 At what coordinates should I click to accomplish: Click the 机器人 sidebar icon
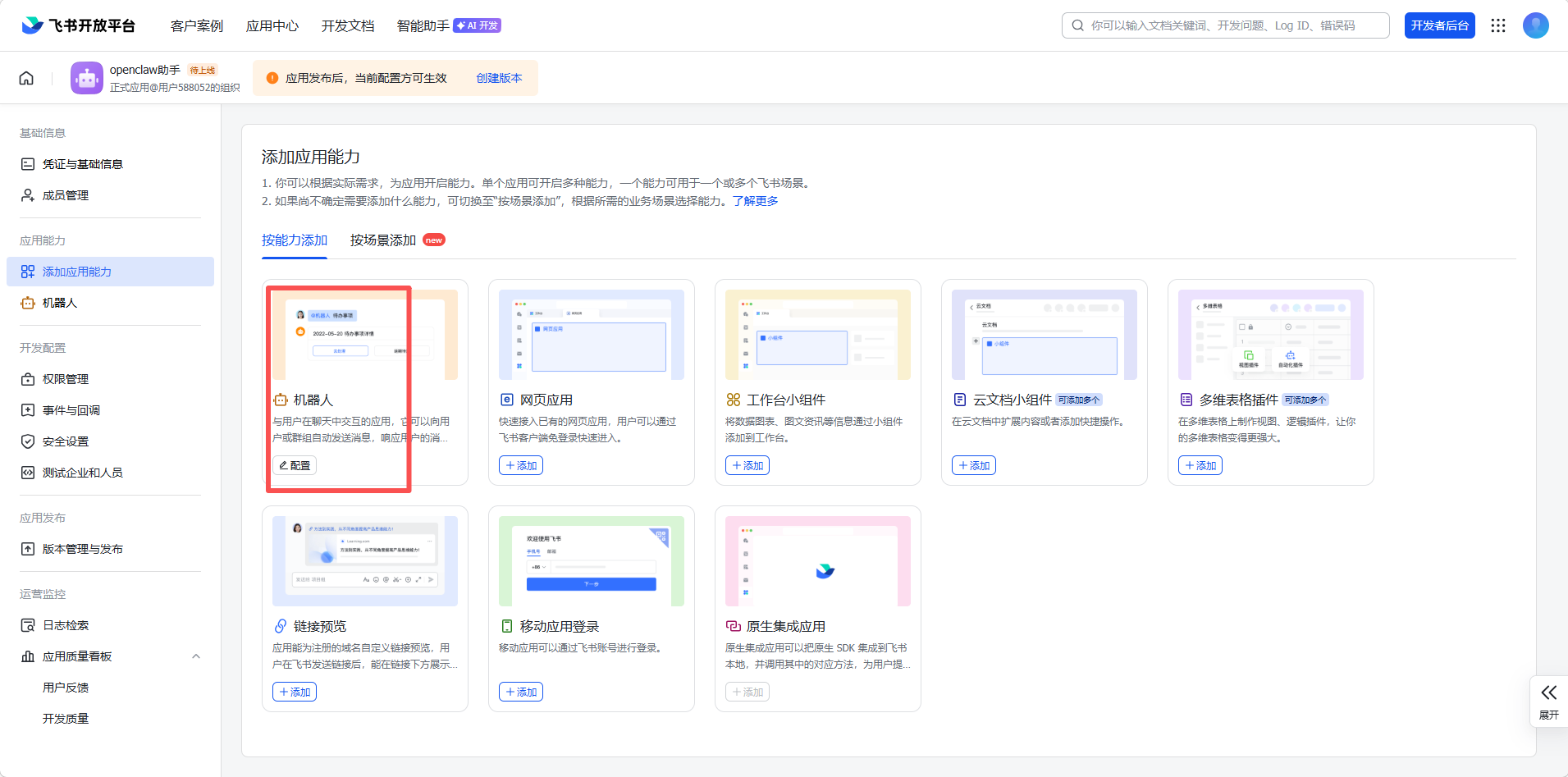28,303
